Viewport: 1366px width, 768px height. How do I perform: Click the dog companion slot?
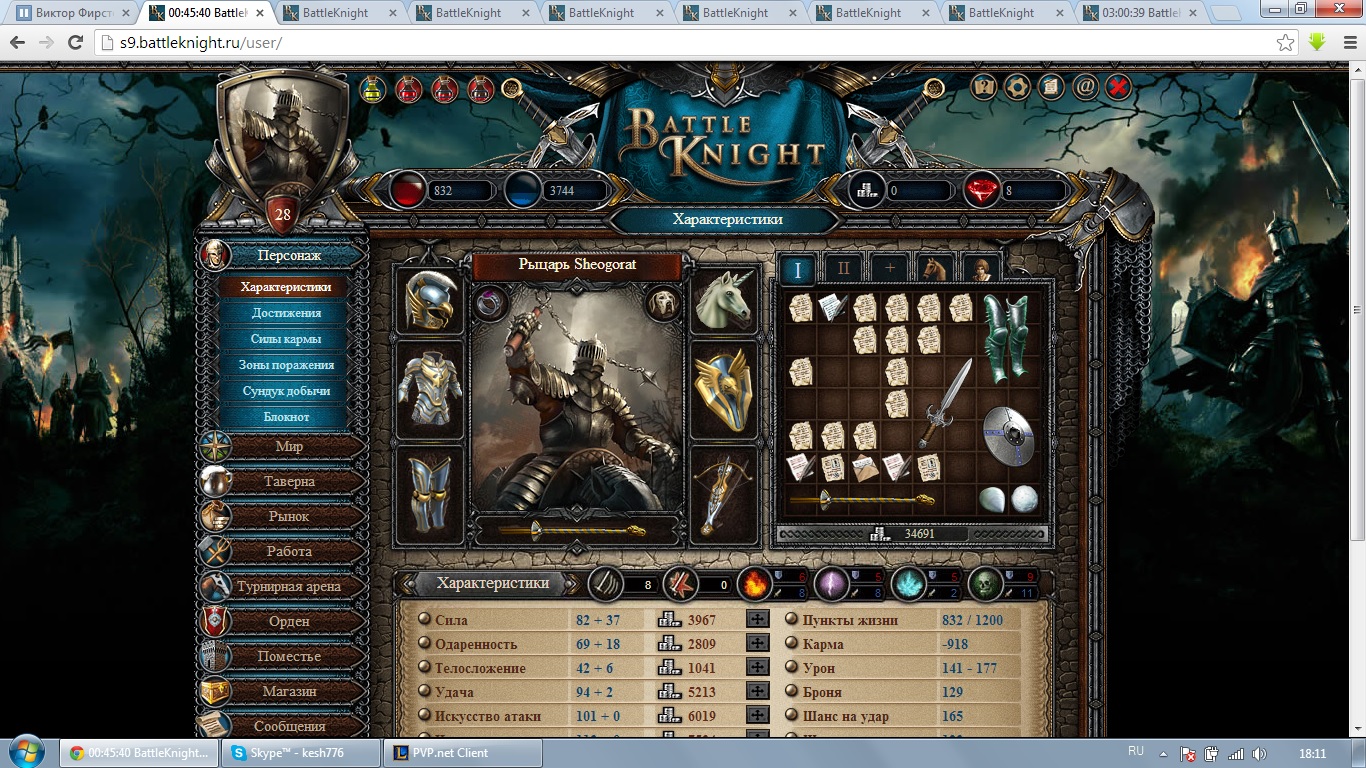click(x=663, y=303)
